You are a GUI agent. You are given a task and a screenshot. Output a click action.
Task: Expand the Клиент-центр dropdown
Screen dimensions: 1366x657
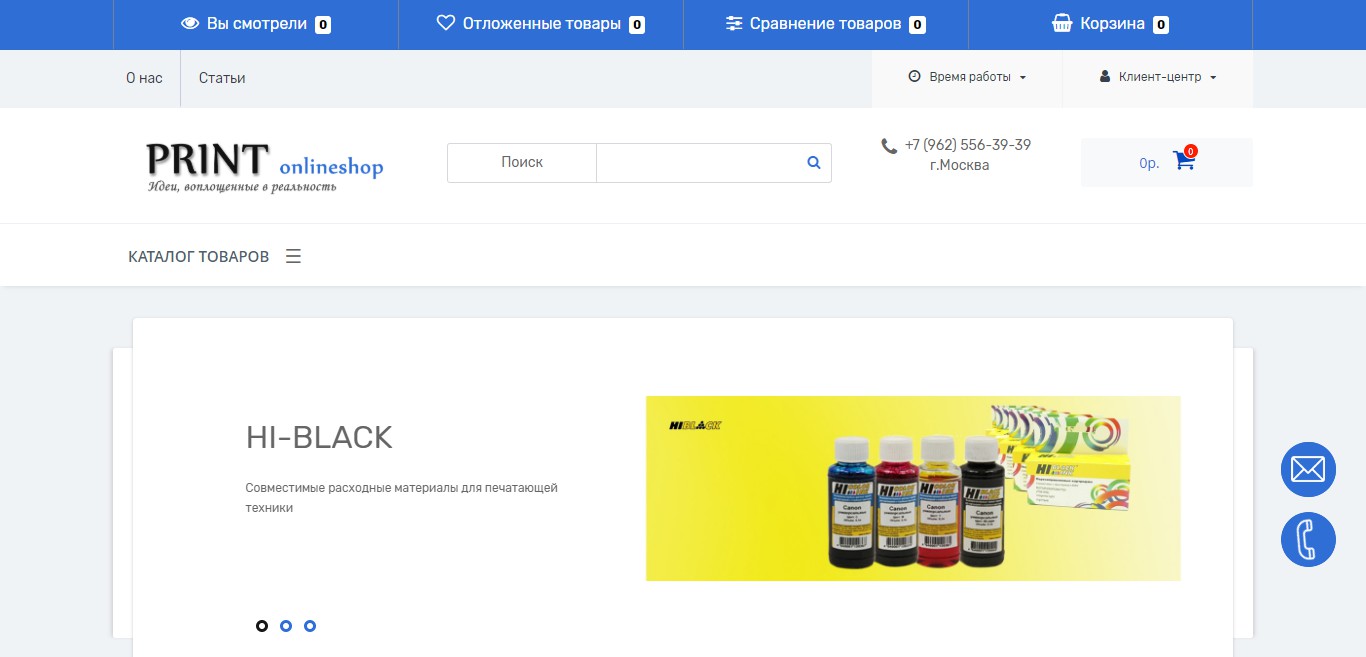[x=1158, y=77]
